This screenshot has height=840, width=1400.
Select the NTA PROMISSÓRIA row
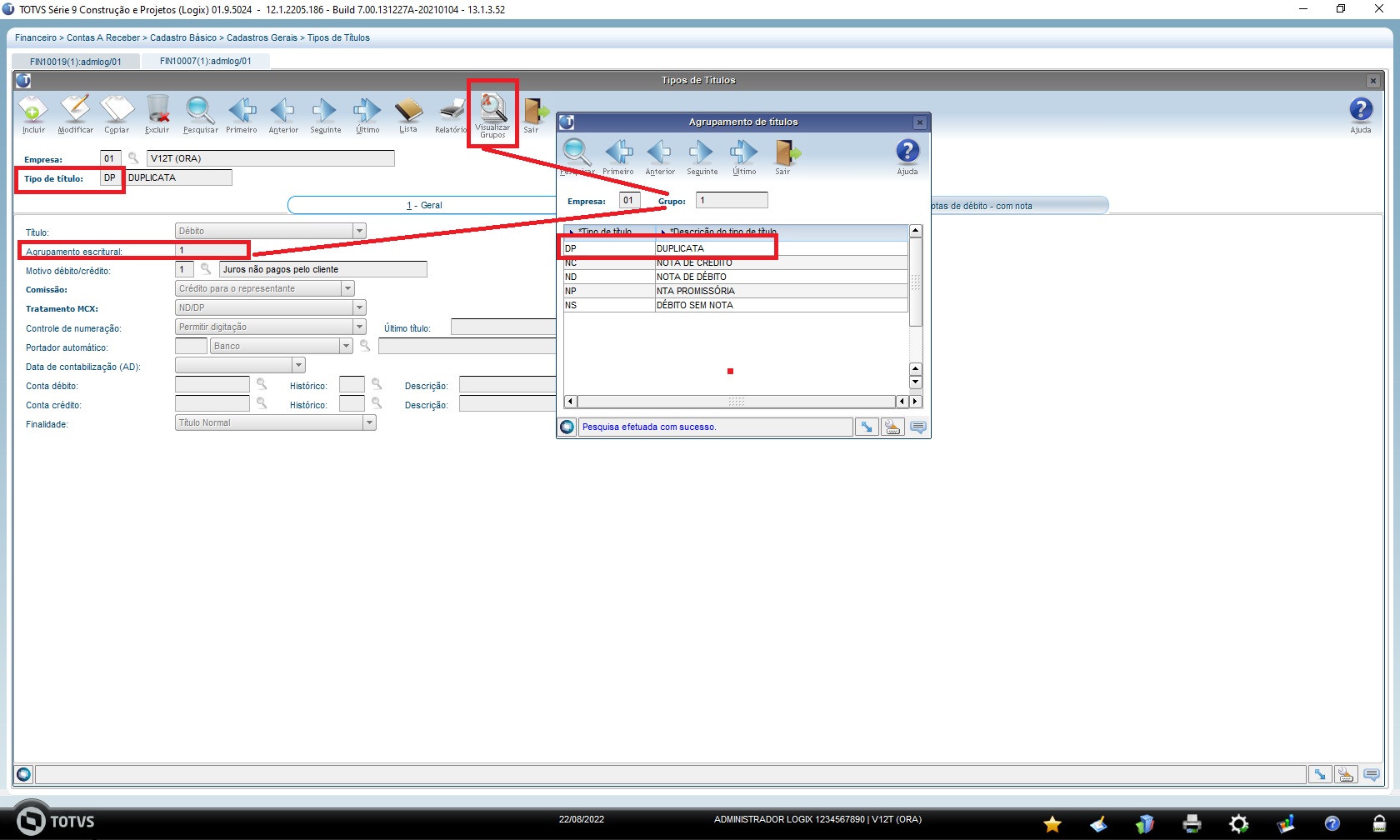(736, 291)
